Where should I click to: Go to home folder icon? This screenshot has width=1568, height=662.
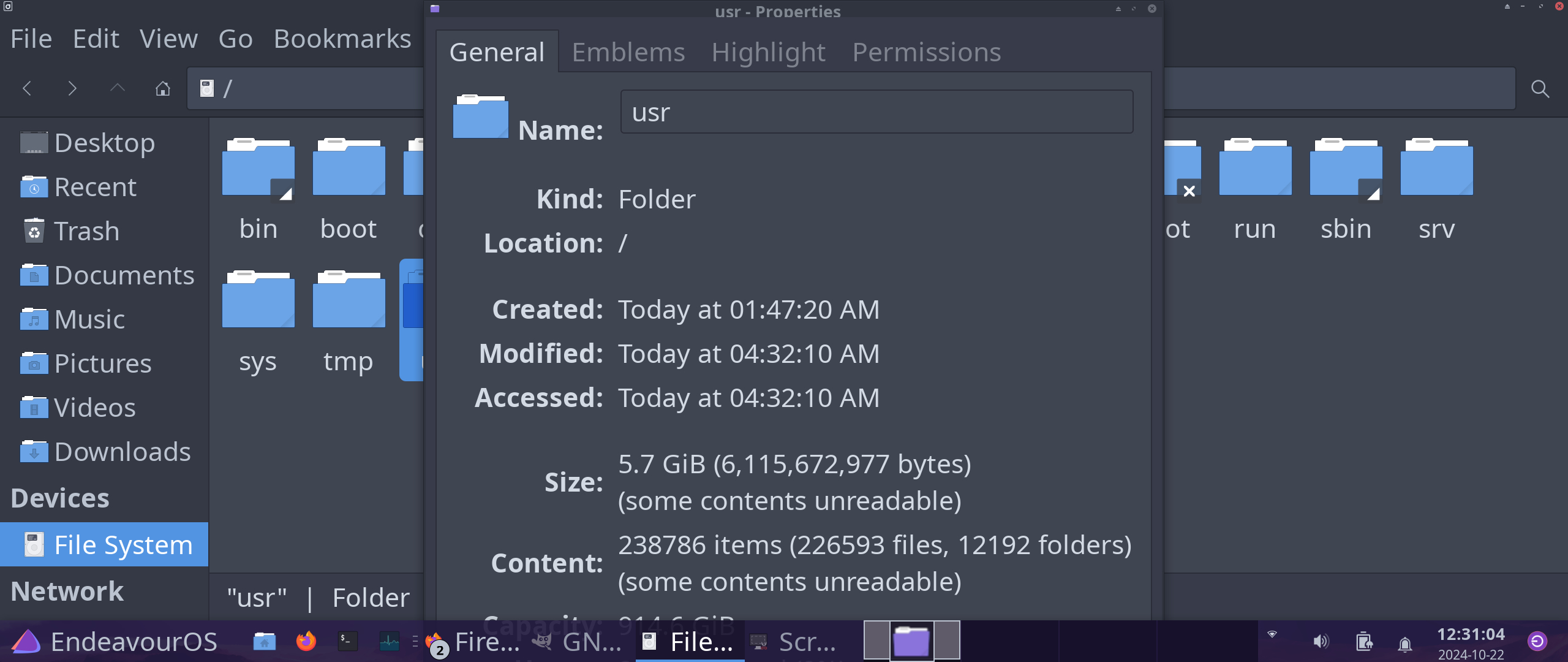point(162,89)
